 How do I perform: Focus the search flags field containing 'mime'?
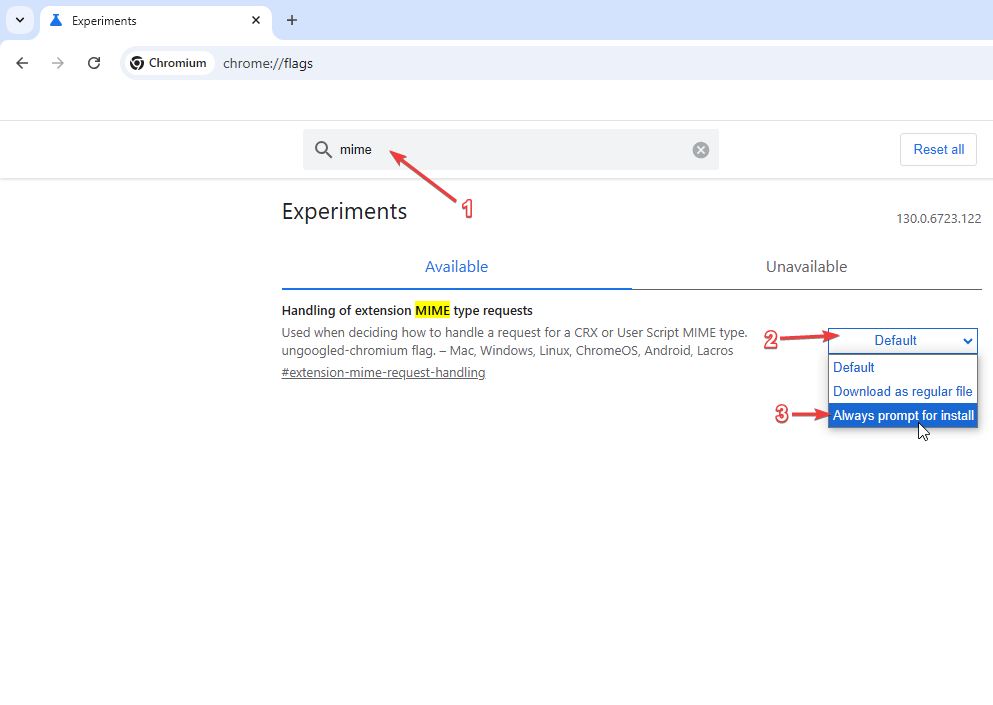pos(510,150)
